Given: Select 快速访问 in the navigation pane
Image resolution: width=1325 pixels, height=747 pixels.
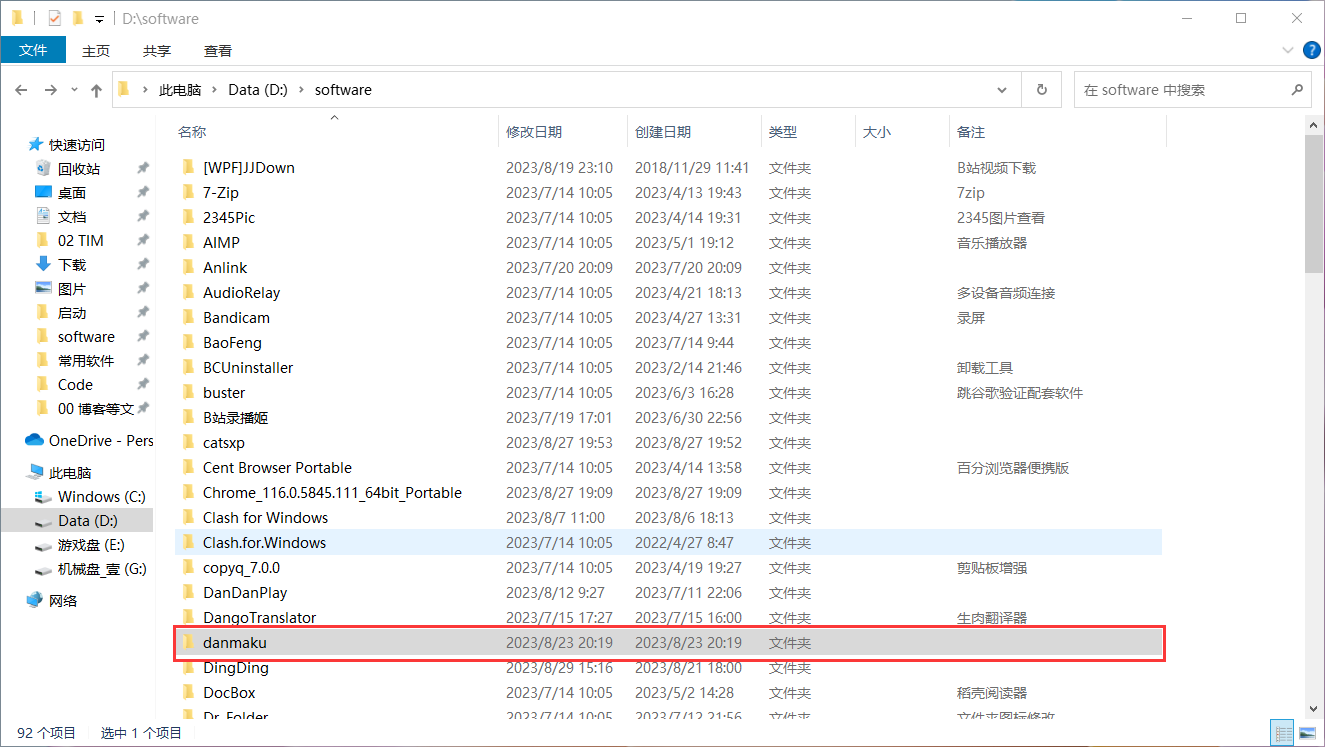Looking at the screenshot, I should (76, 145).
